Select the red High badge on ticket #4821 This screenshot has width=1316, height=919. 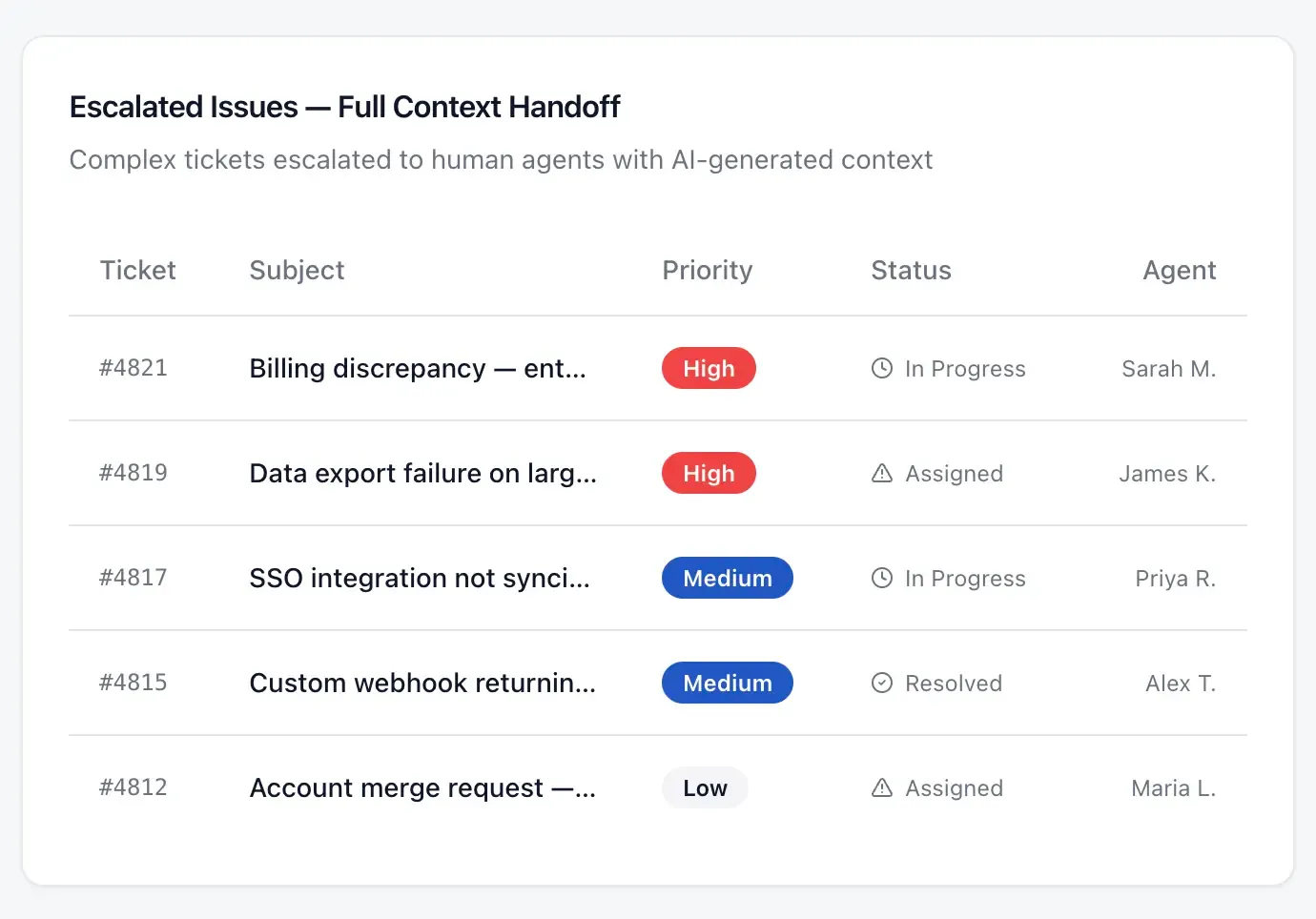709,368
